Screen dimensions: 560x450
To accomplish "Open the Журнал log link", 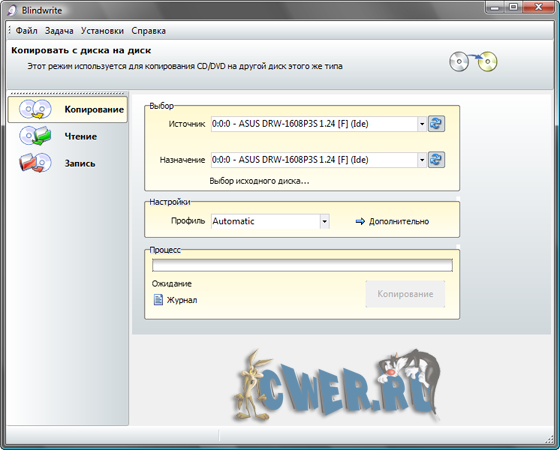I will pyautogui.click(x=182, y=300).
